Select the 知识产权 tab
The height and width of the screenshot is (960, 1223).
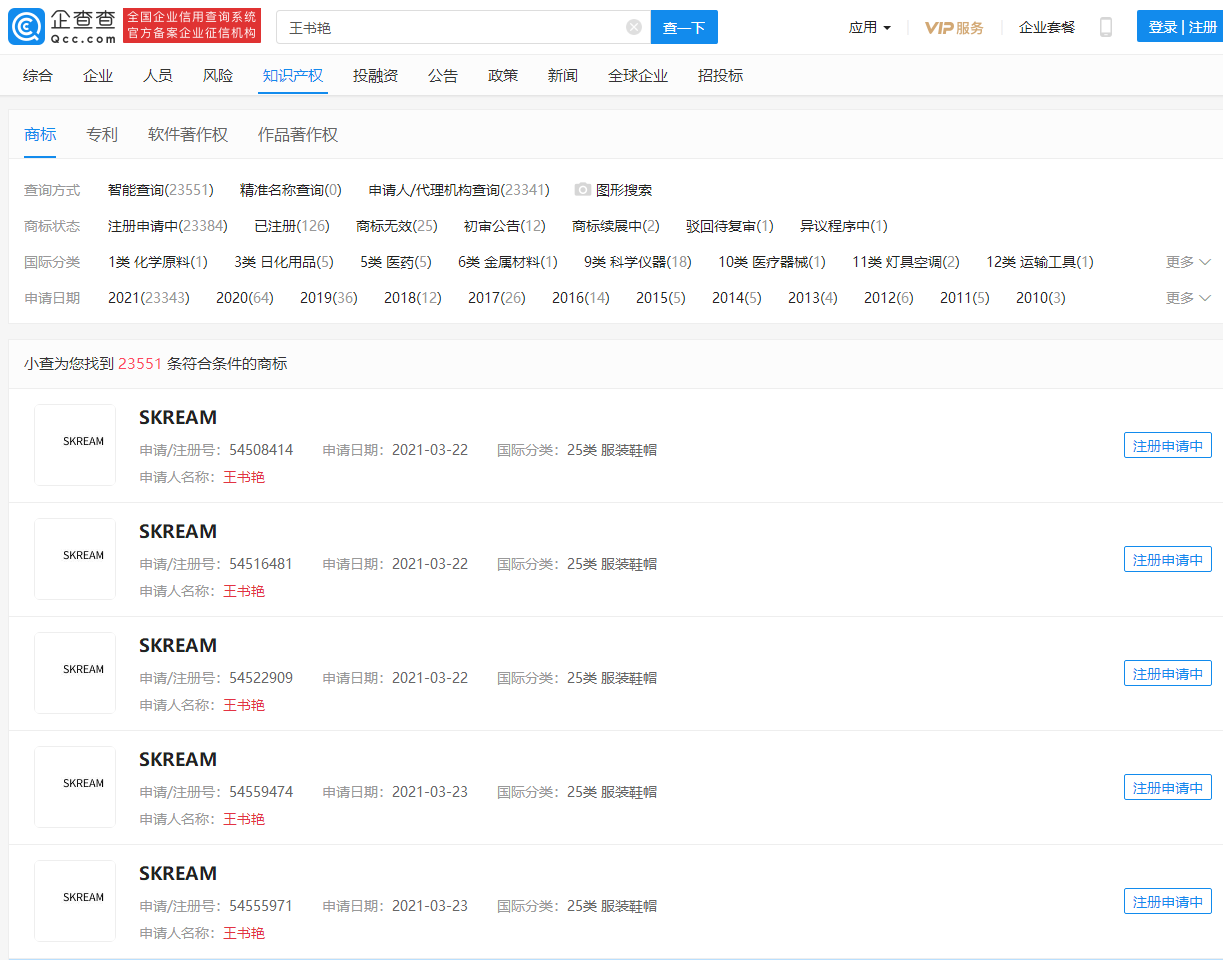[x=293, y=76]
